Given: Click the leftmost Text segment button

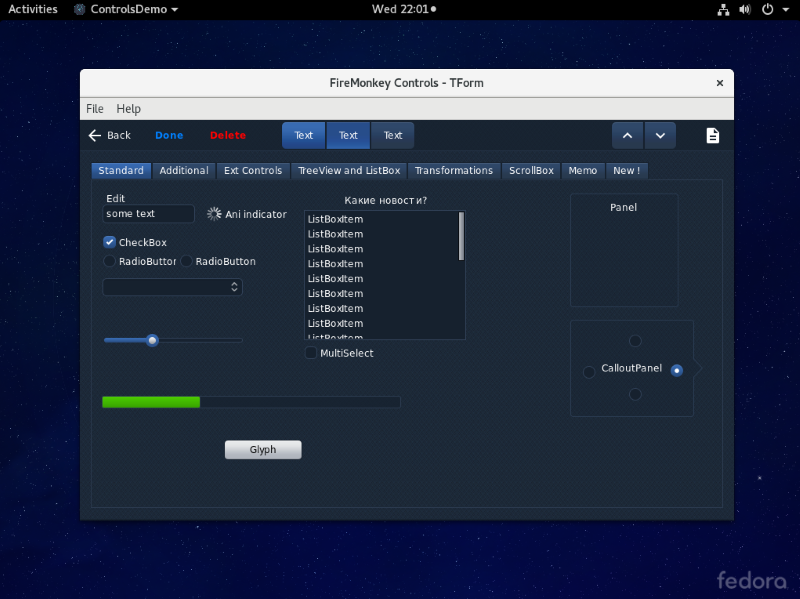Looking at the screenshot, I should (x=304, y=136).
